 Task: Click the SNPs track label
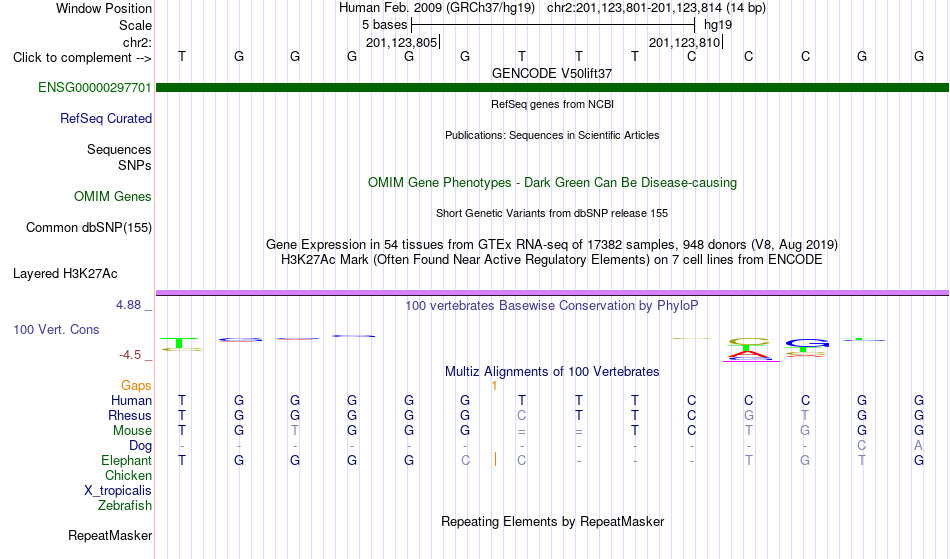[x=135, y=165]
